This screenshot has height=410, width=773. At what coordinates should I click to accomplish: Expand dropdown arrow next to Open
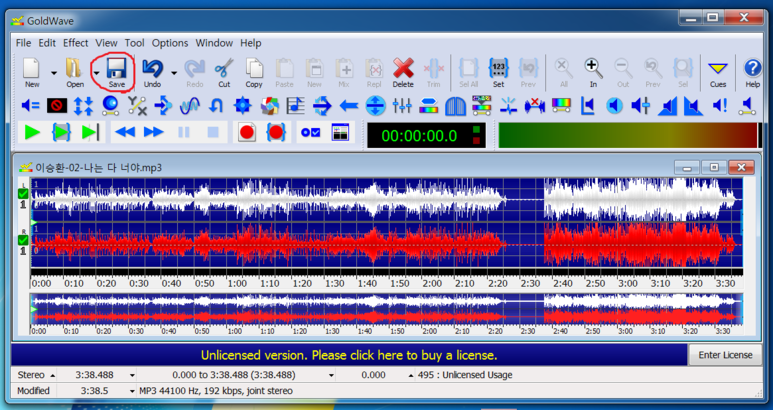[x=96, y=72]
